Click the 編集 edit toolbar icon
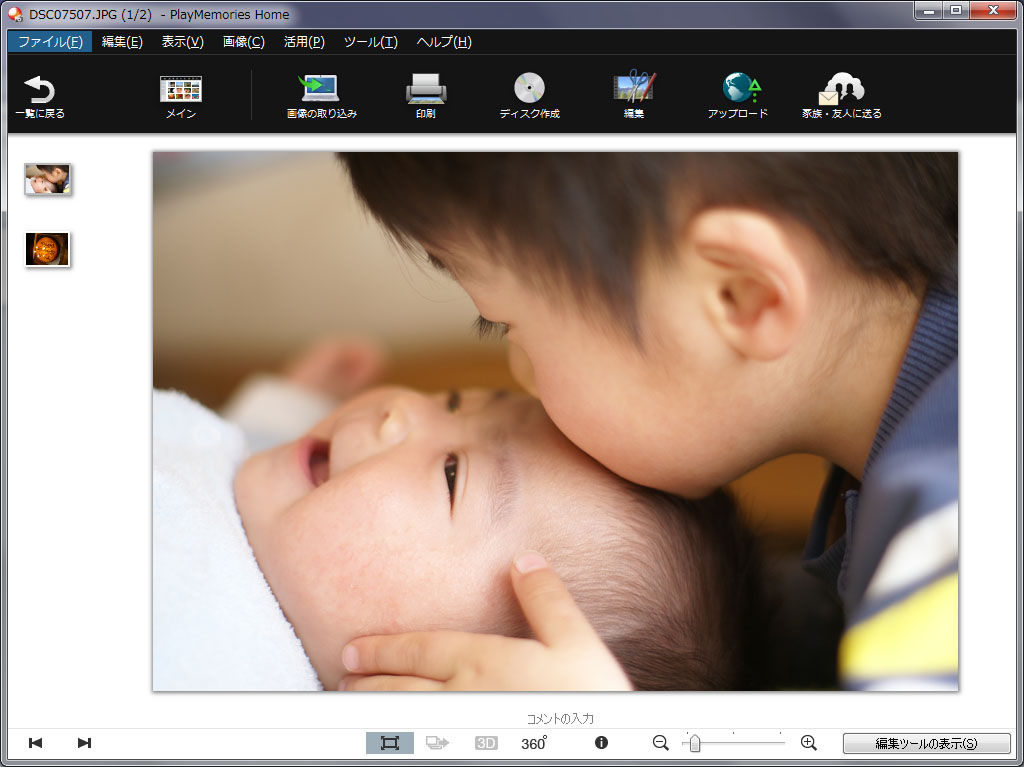 (634, 90)
